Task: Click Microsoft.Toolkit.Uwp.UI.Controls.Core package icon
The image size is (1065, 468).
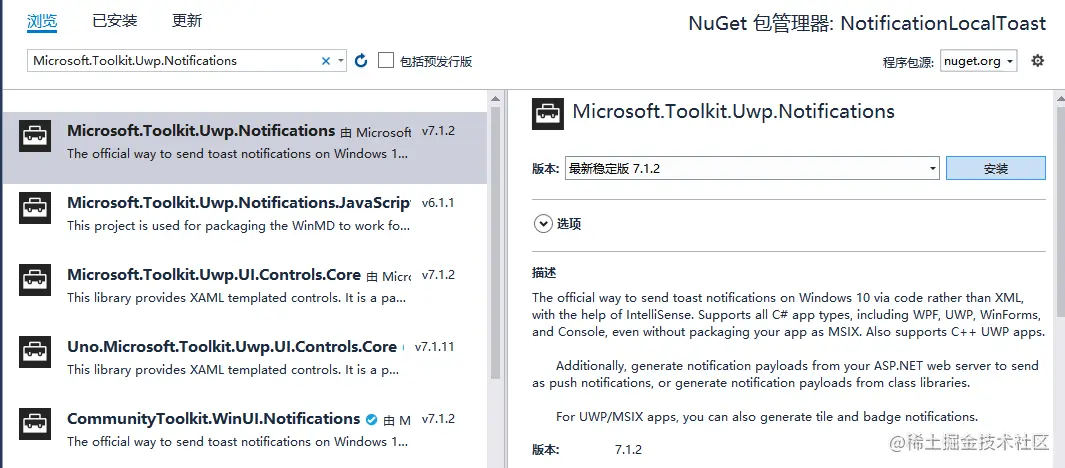Action: pos(35,279)
